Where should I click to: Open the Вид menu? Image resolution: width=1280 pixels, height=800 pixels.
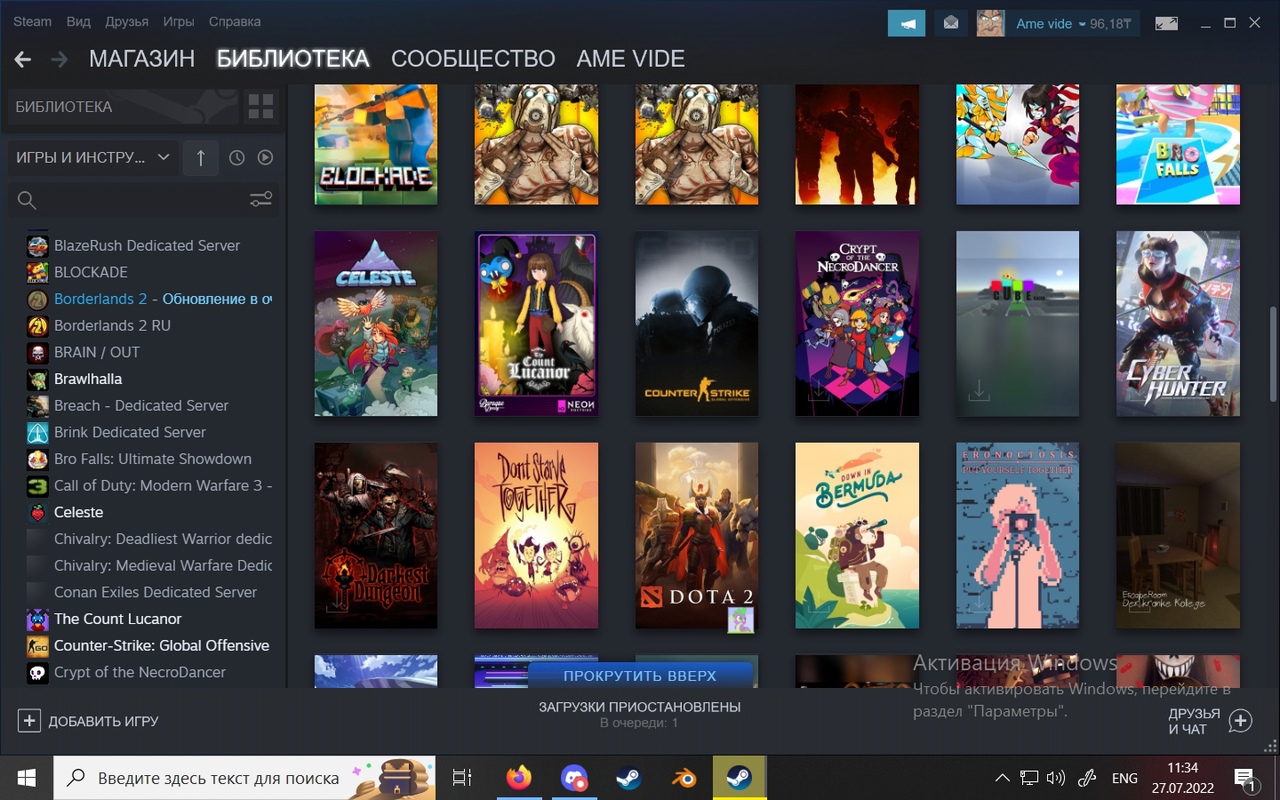(78, 21)
